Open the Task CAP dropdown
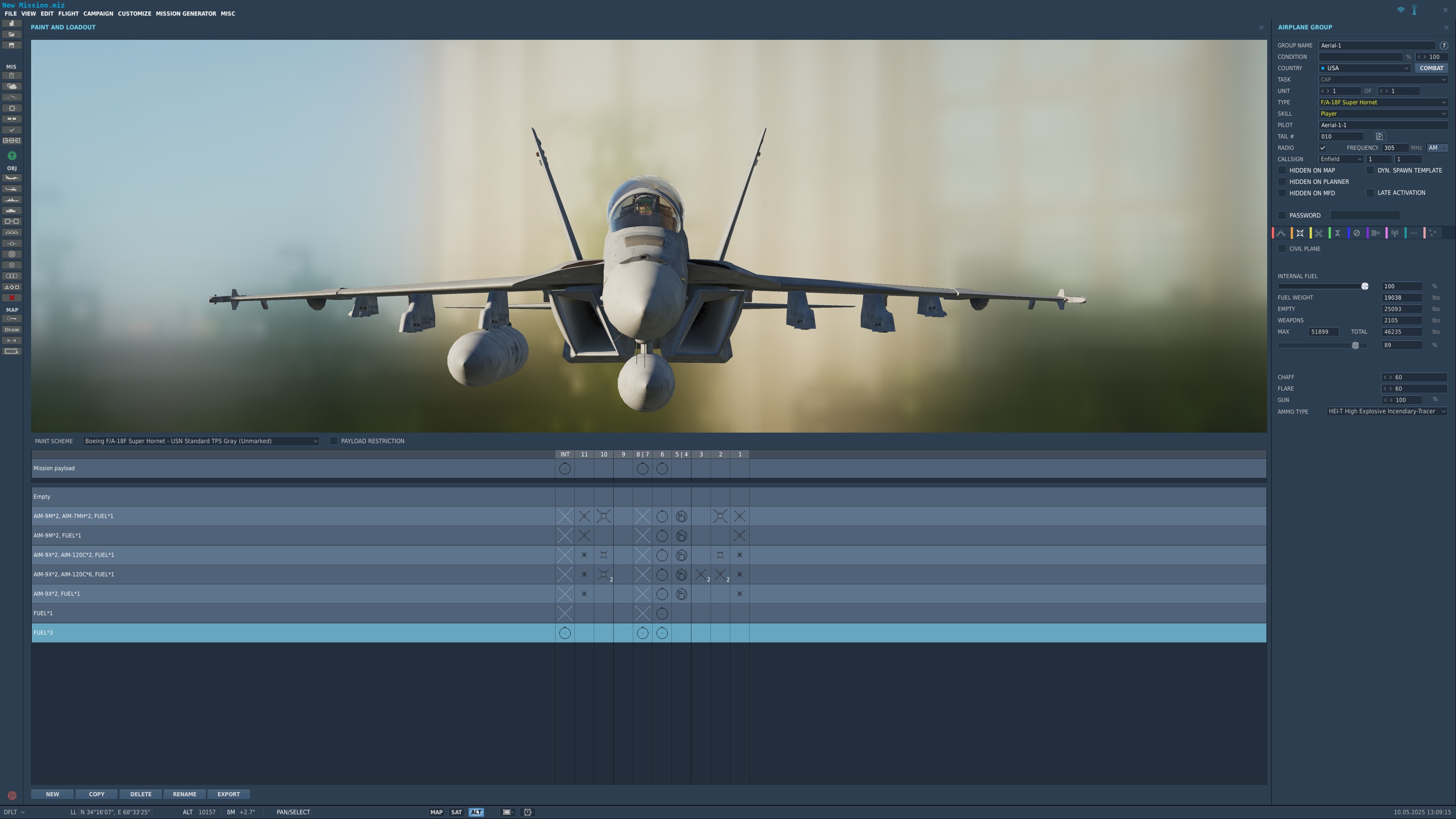 [x=1383, y=80]
